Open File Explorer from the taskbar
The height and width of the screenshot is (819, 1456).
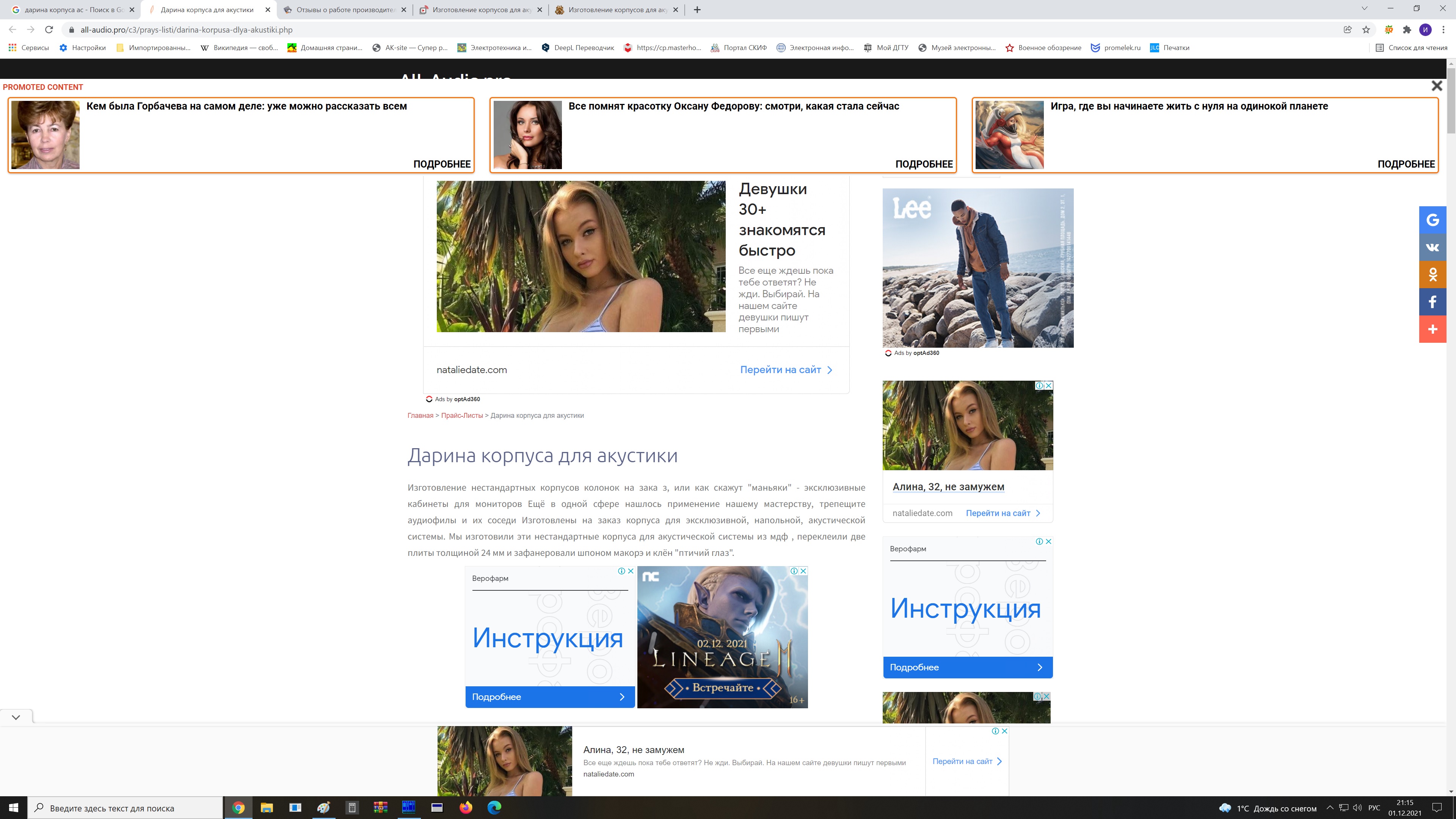pyautogui.click(x=267, y=808)
